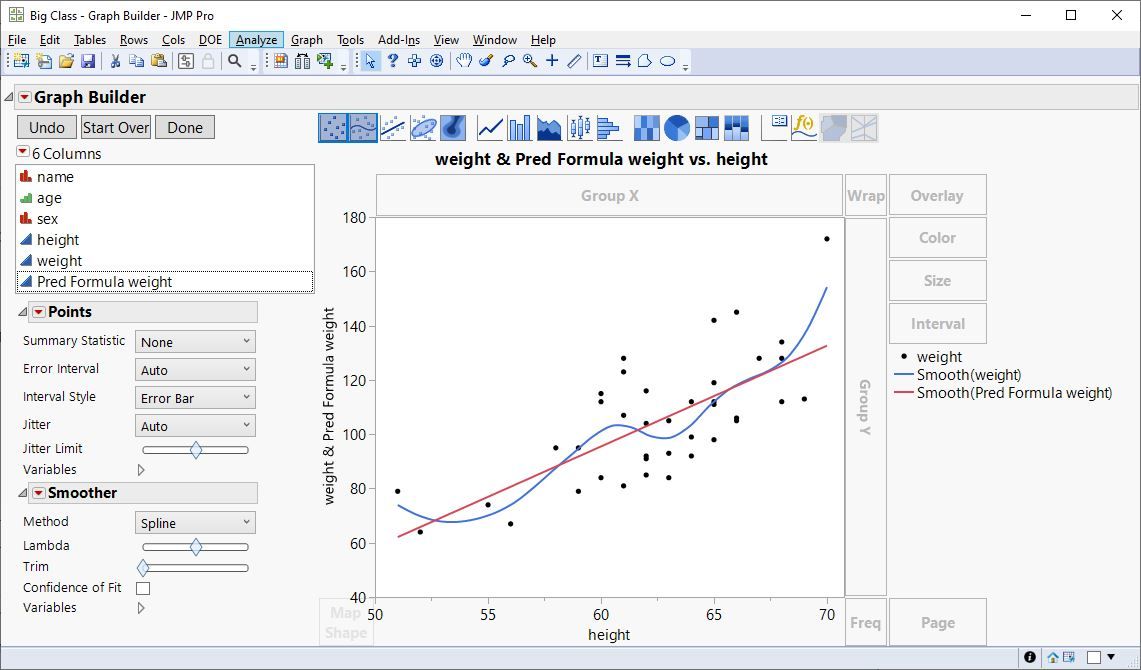The image size is (1141, 670).
Task: Activate the Grabber hand tool
Action: 464,61
